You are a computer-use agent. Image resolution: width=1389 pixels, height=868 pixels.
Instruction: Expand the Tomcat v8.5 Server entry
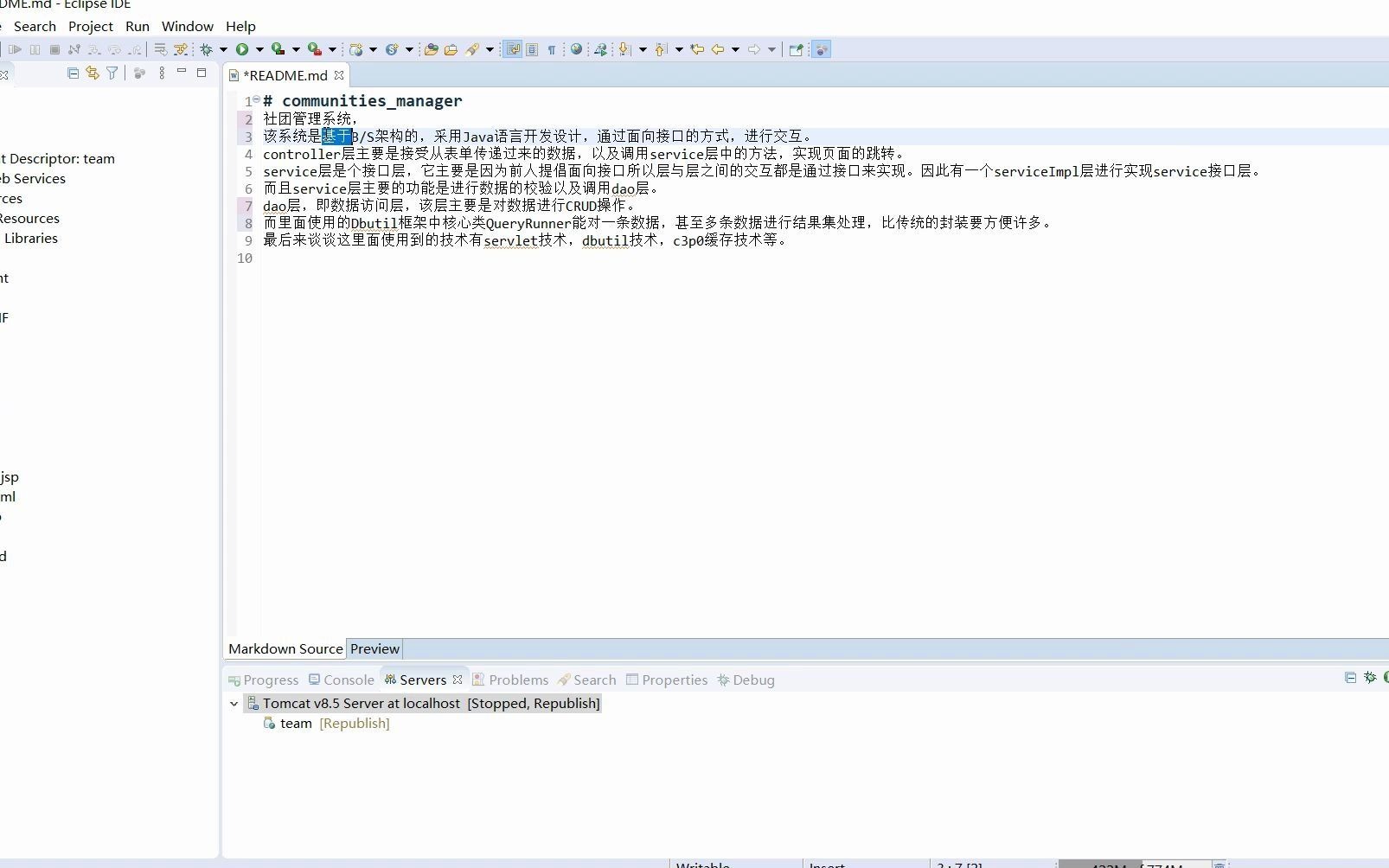tap(234, 704)
